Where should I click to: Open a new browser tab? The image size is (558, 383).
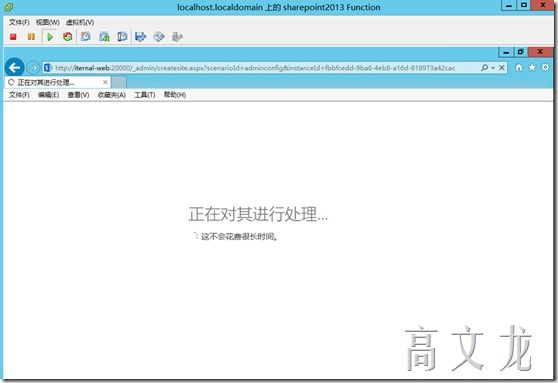point(119,82)
